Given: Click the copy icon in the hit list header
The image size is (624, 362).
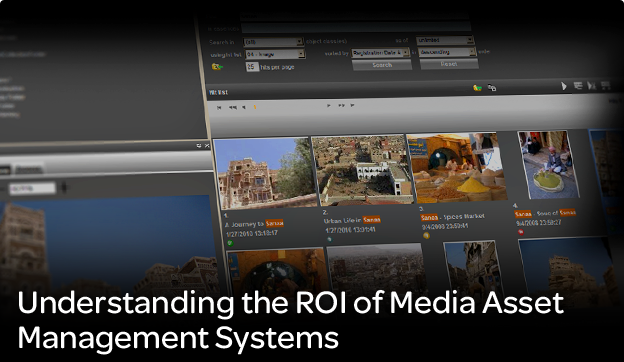Looking at the screenshot, I should tap(492, 88).
